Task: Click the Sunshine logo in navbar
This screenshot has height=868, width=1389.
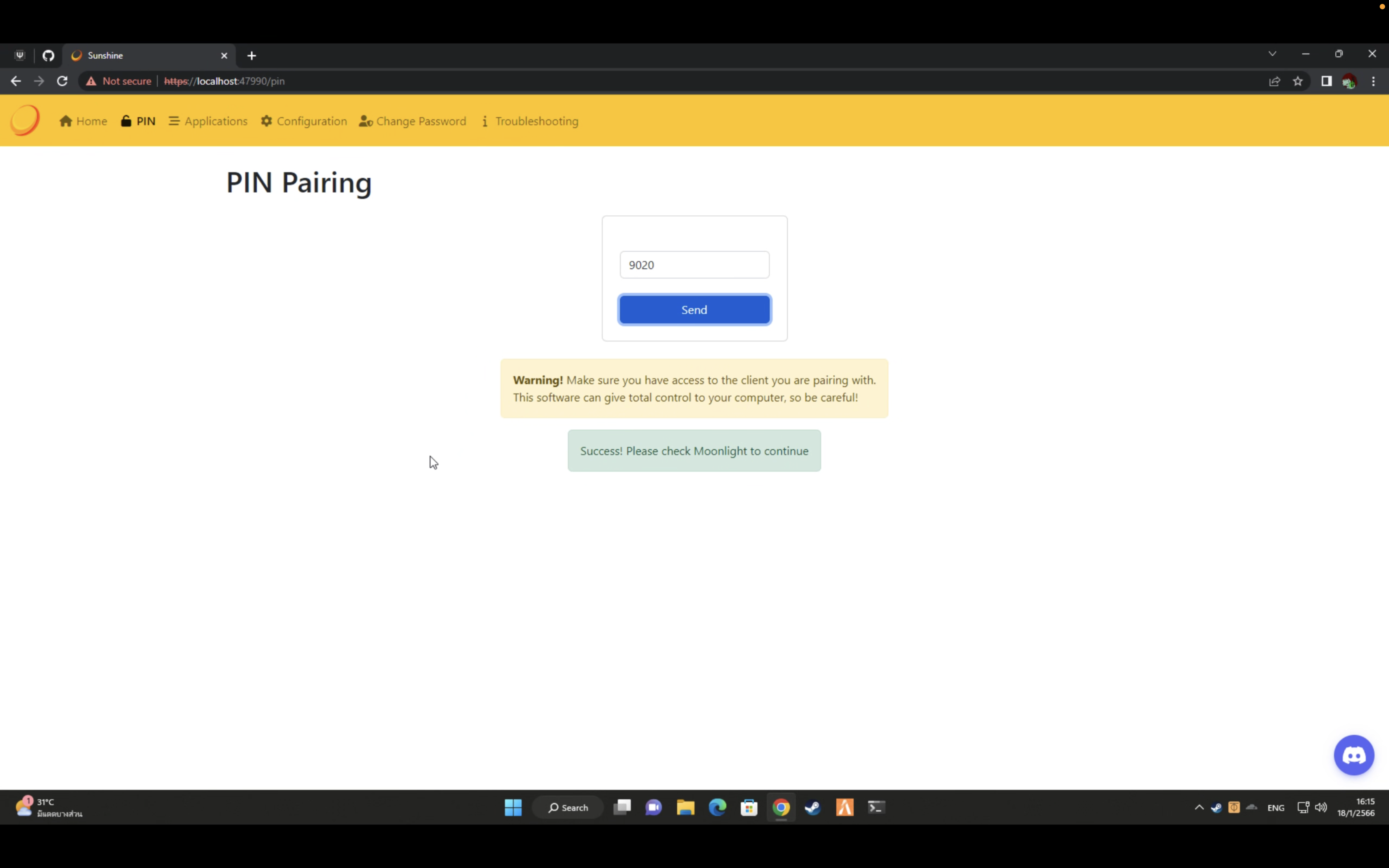Action: click(25, 121)
